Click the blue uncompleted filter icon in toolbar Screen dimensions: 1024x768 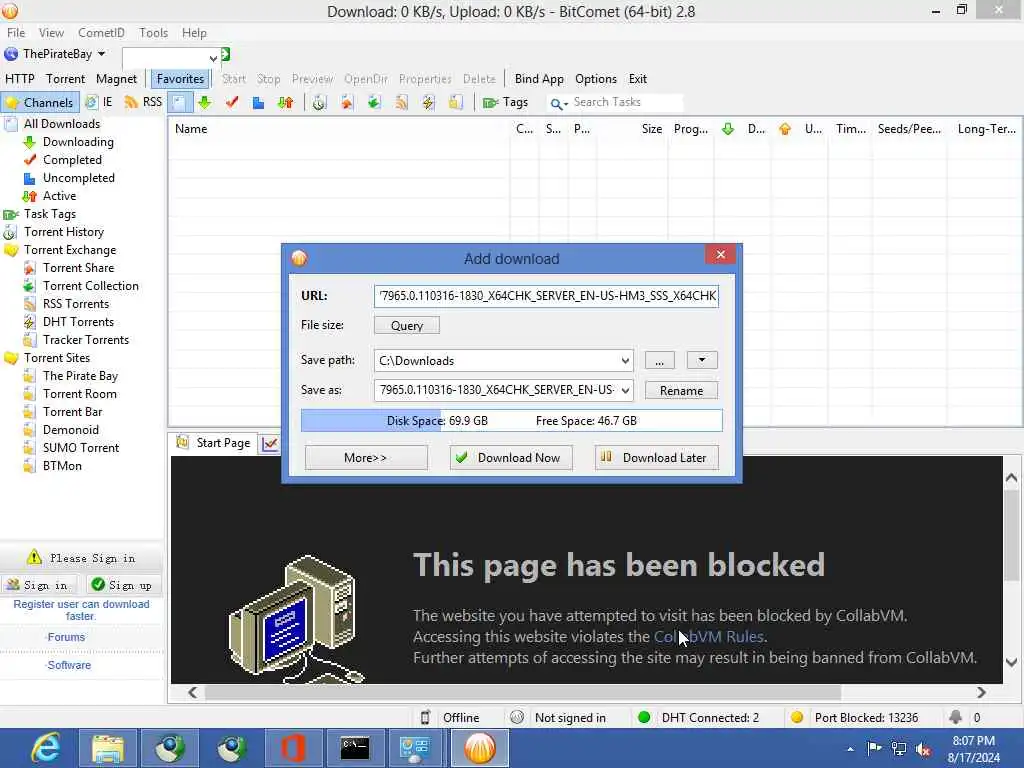[259, 103]
